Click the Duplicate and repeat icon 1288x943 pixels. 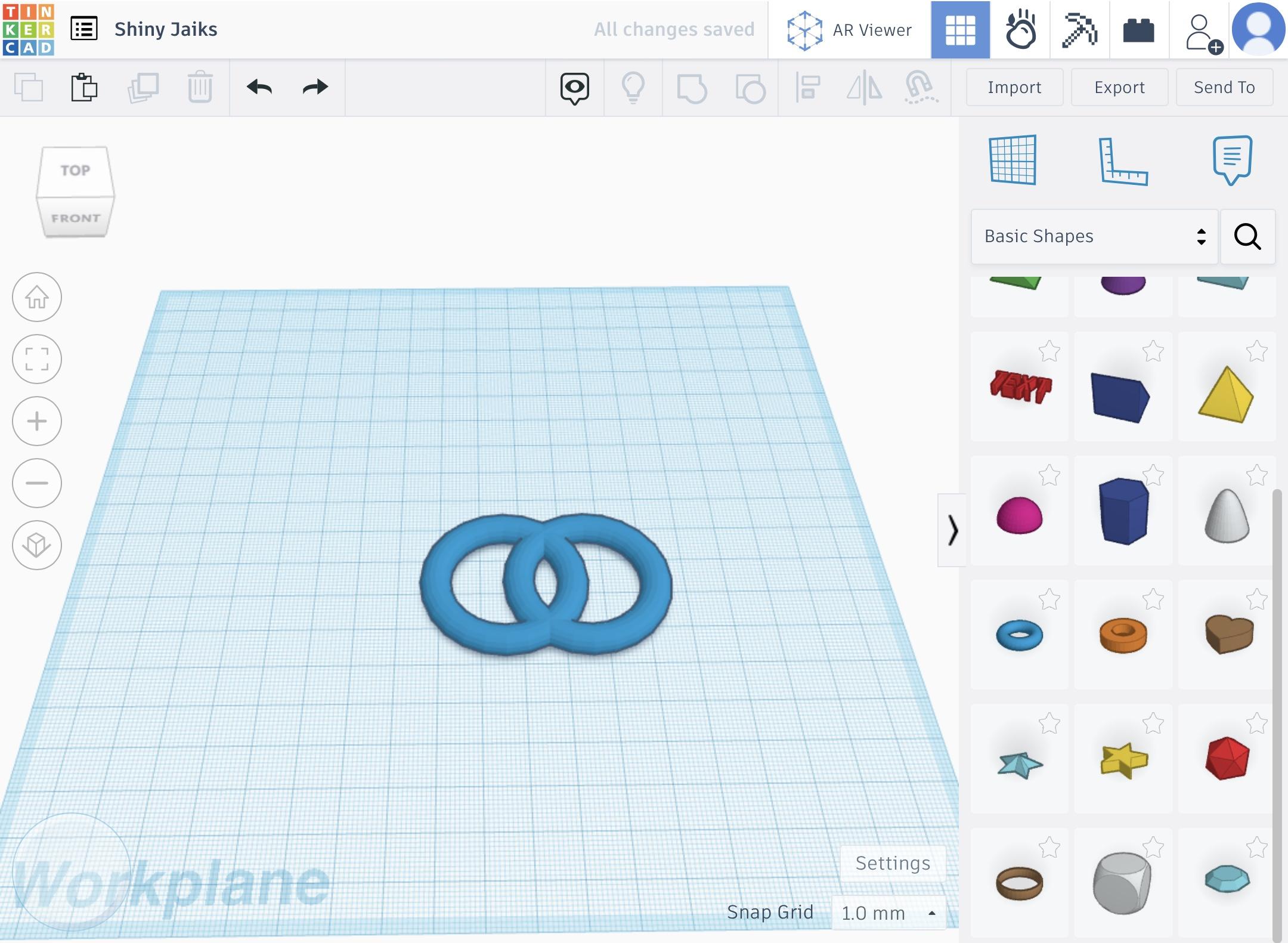point(143,87)
